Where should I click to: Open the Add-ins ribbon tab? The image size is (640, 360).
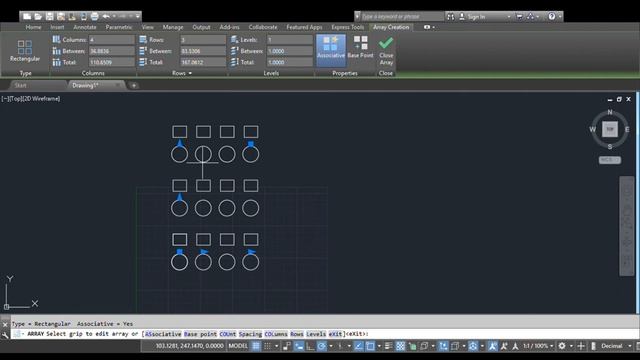(229, 27)
